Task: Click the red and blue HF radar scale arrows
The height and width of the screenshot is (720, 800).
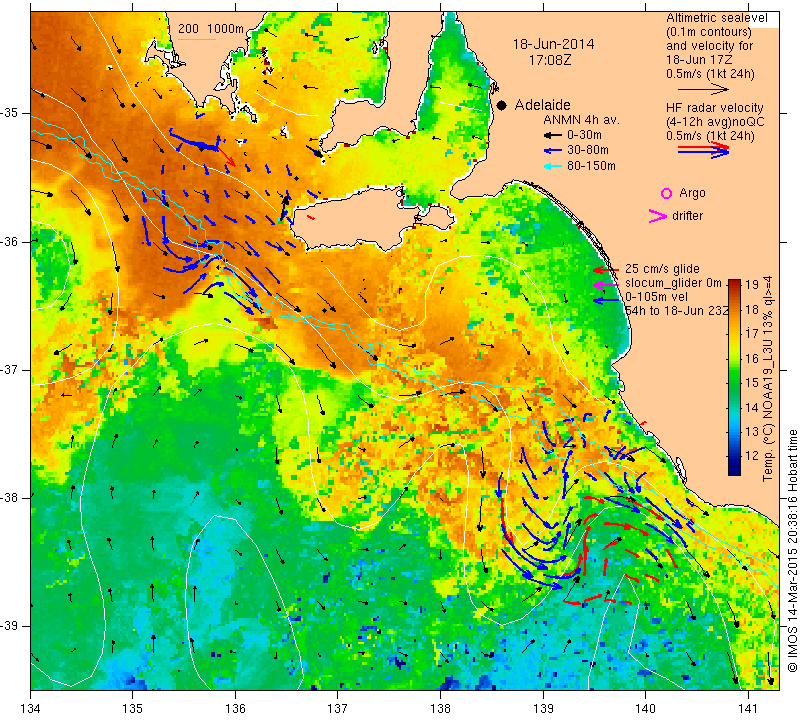Action: click(x=703, y=149)
